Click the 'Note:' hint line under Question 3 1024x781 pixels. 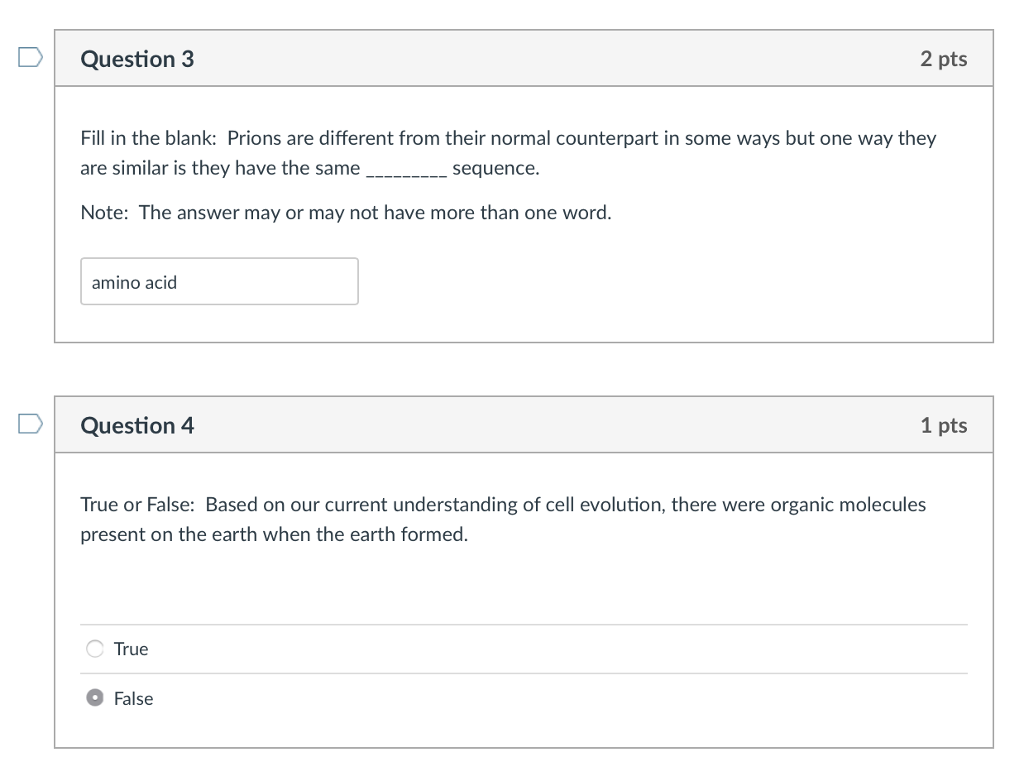point(345,212)
